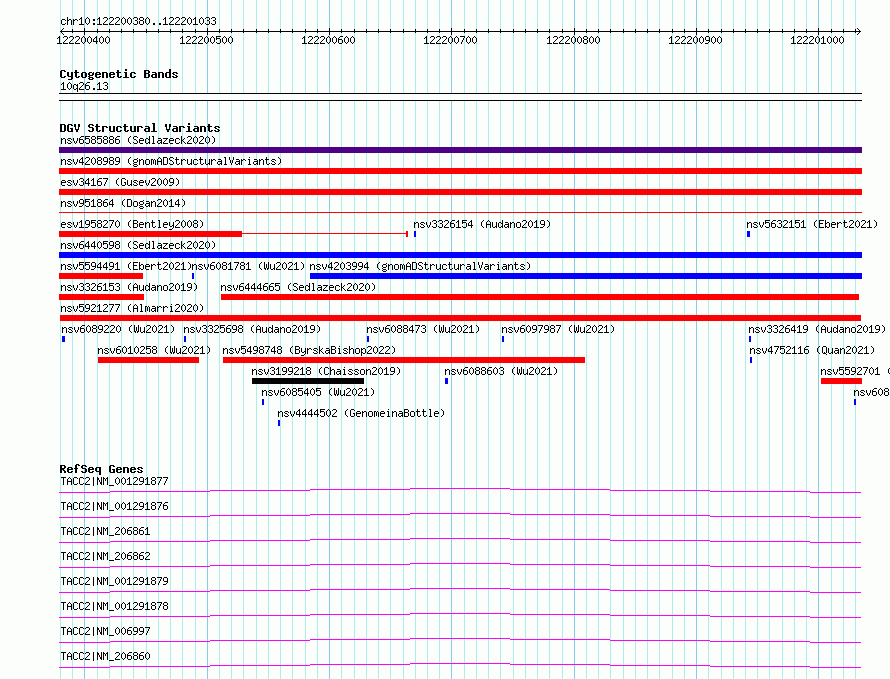
Task: Click ruler position 122200700
Action: pyautogui.click(x=451, y=40)
